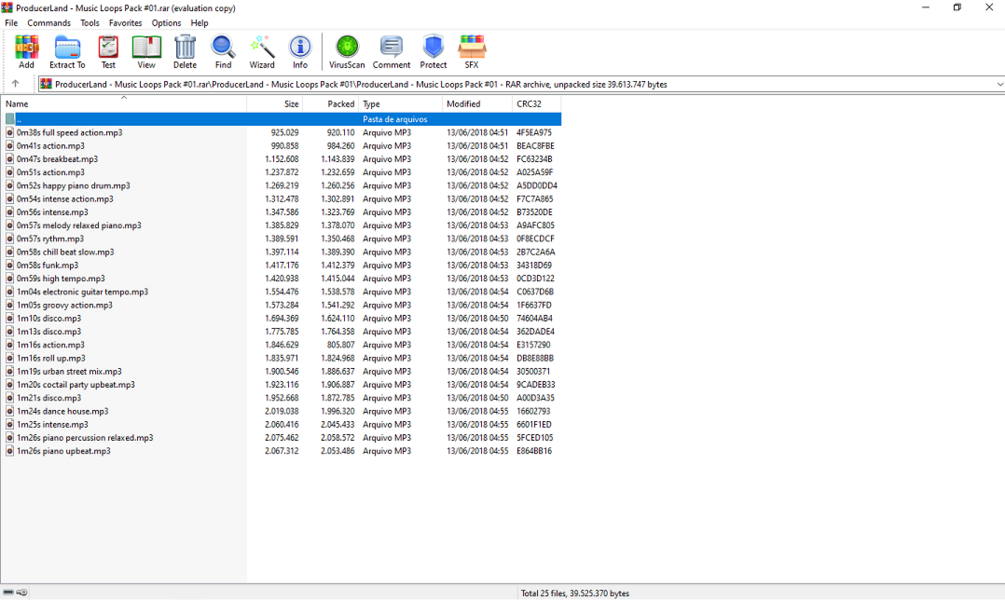The image size is (1005, 600).
Task: Select file 0m59s high tempo.mp3
Action: 281,278
